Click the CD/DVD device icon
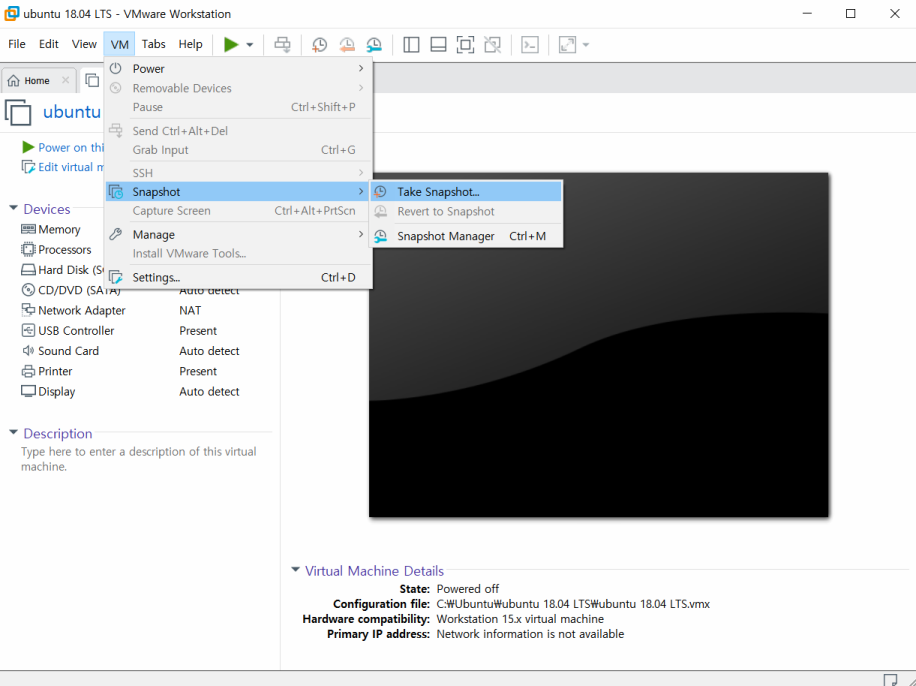 pos(28,290)
